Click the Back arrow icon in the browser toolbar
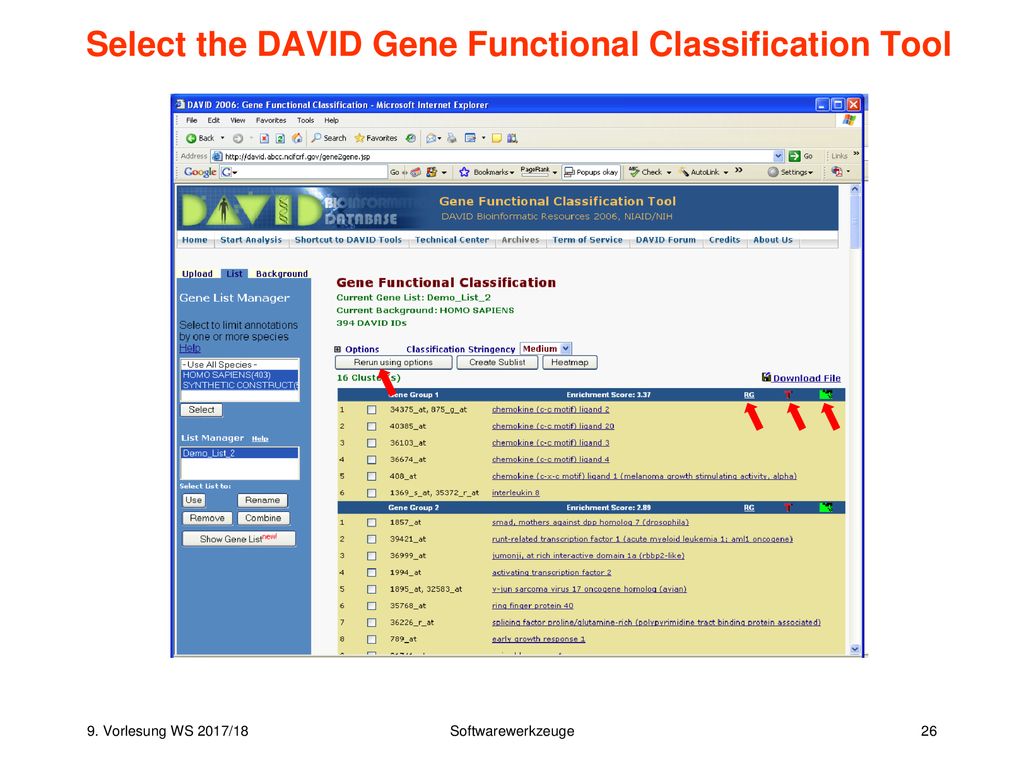The width and height of the screenshot is (1024, 768). (191, 138)
